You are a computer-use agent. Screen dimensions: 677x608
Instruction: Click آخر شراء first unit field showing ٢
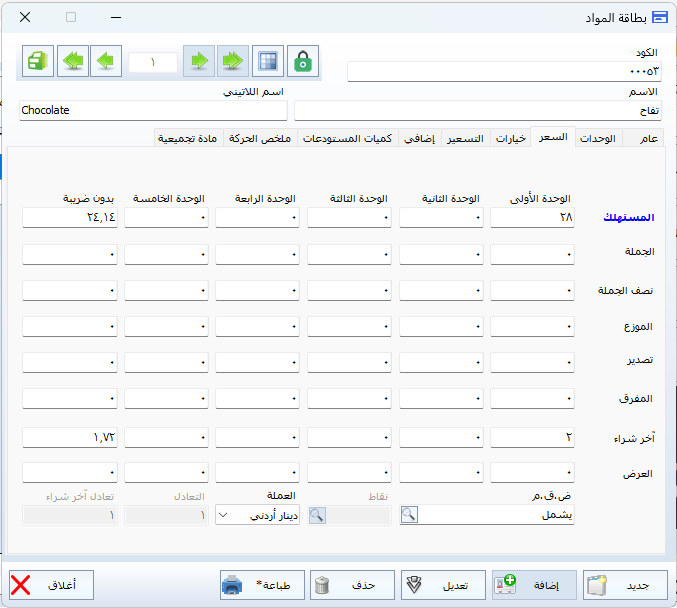point(532,437)
